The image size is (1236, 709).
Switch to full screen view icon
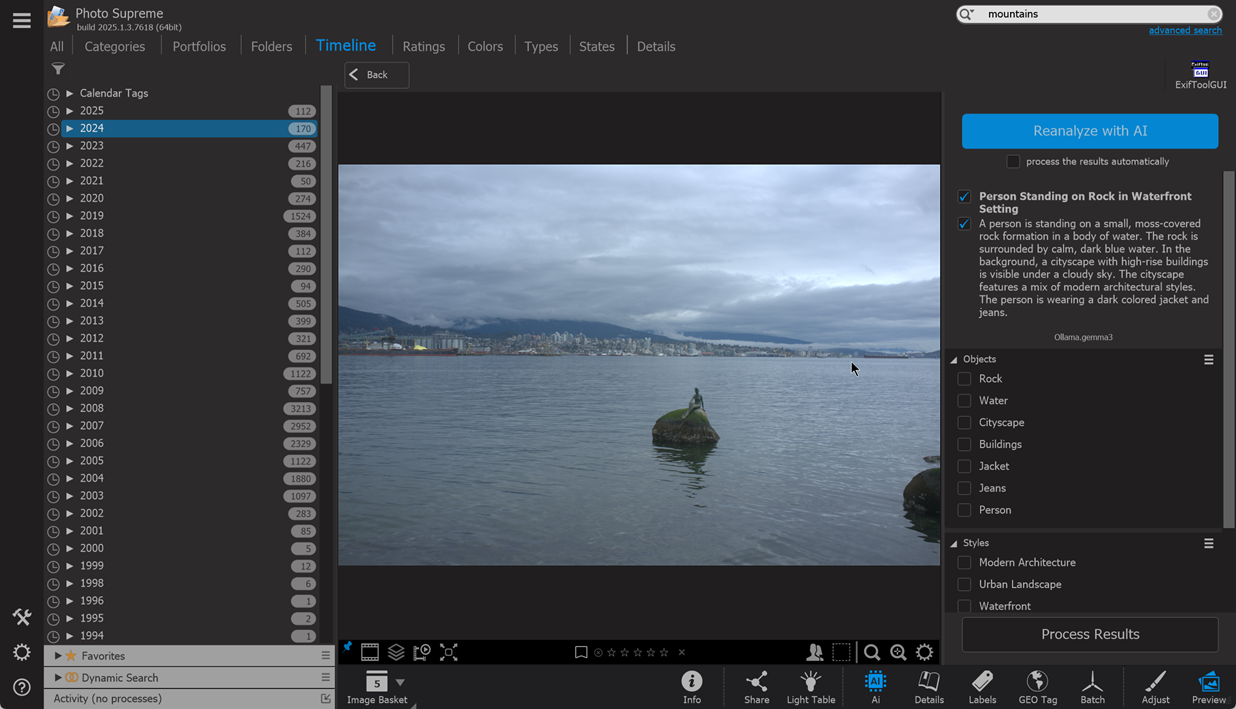[x=449, y=652]
